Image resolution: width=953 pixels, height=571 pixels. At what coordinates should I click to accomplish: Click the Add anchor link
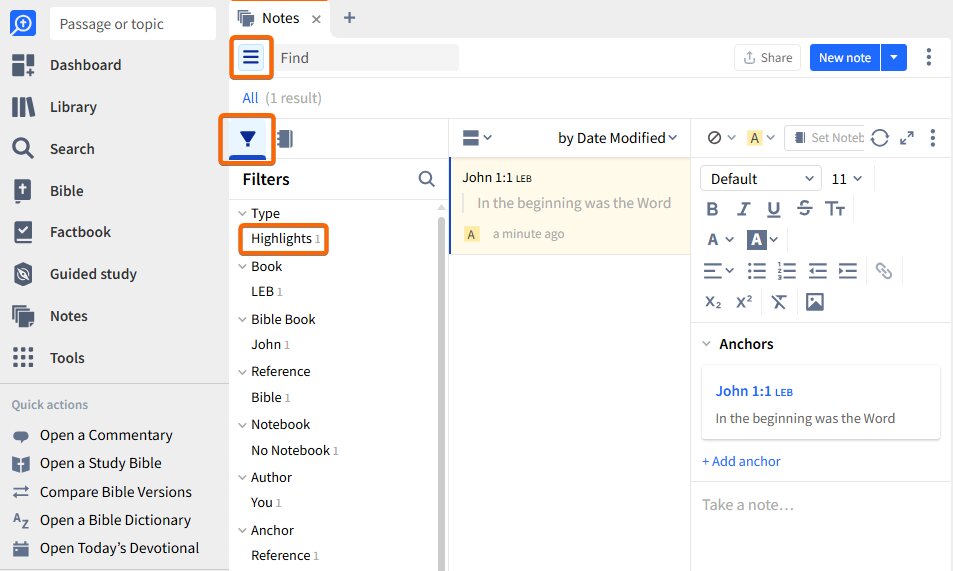click(x=741, y=462)
